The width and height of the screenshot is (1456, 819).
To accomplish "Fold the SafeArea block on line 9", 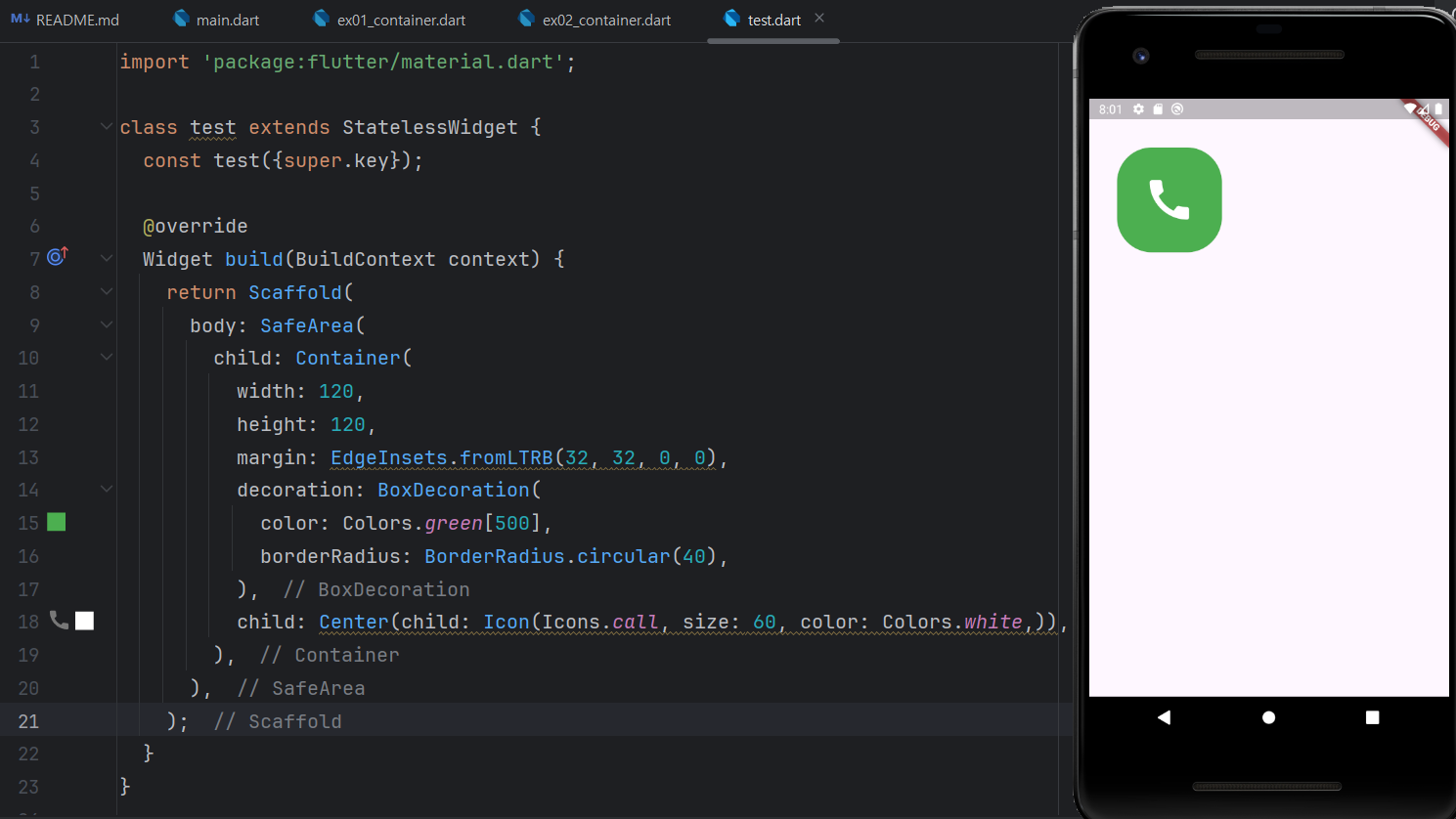I will (107, 324).
